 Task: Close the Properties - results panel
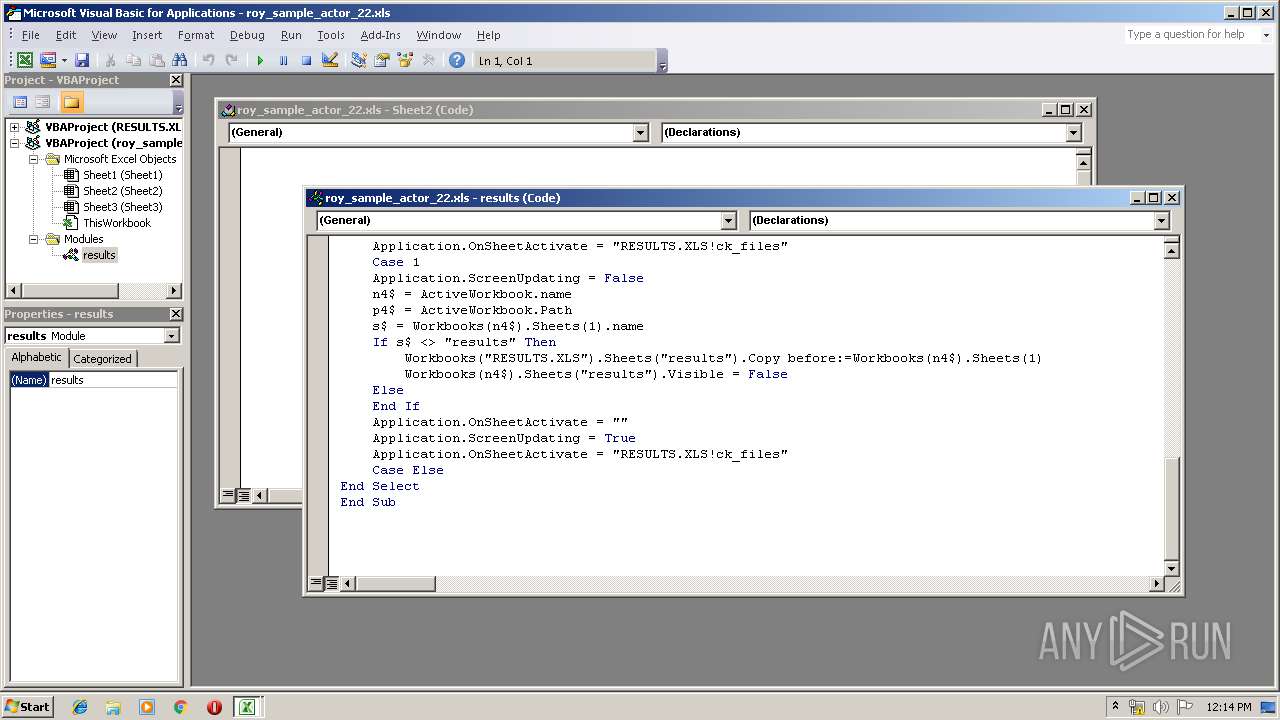(176, 314)
